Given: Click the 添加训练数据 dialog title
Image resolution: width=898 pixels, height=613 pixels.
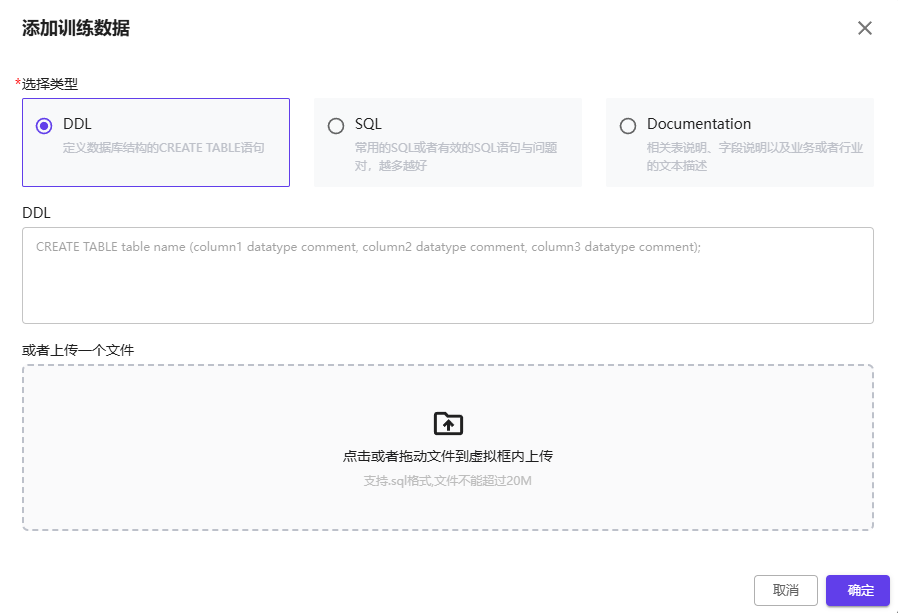Looking at the screenshot, I should tap(76, 28).
